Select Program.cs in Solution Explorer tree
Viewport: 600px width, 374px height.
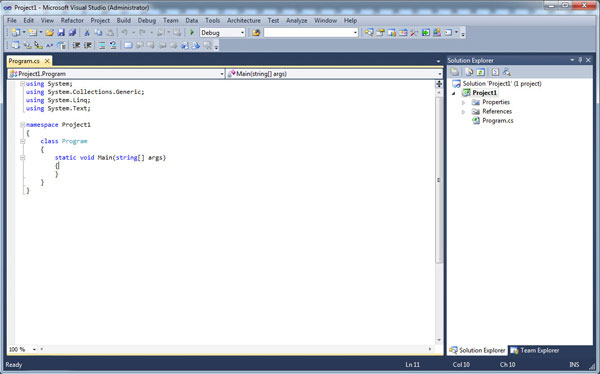point(498,121)
